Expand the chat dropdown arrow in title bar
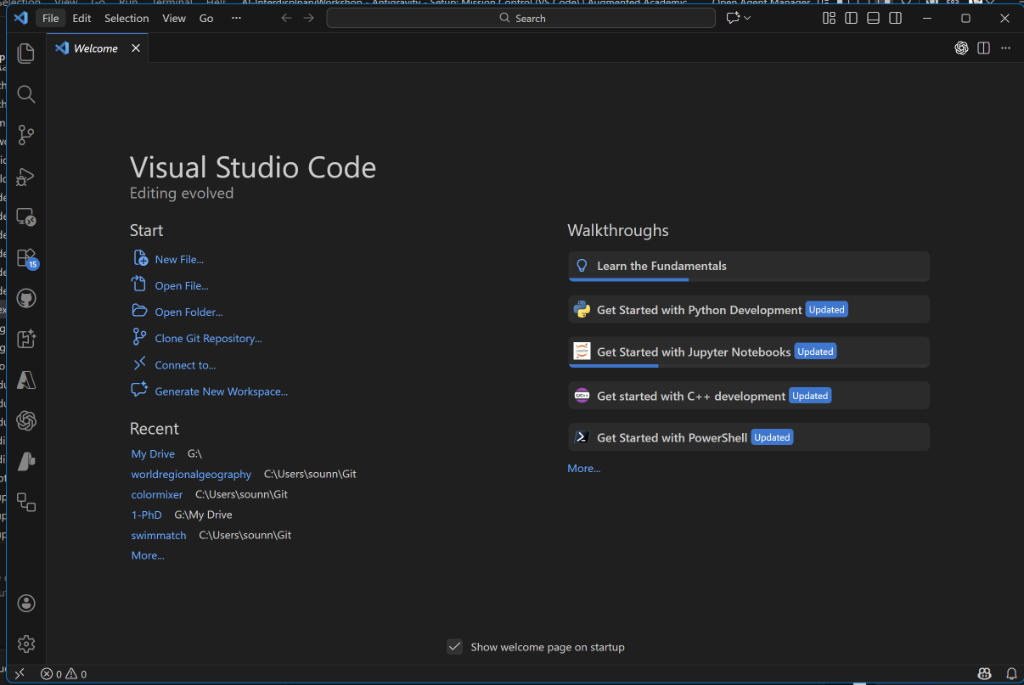 (748, 18)
